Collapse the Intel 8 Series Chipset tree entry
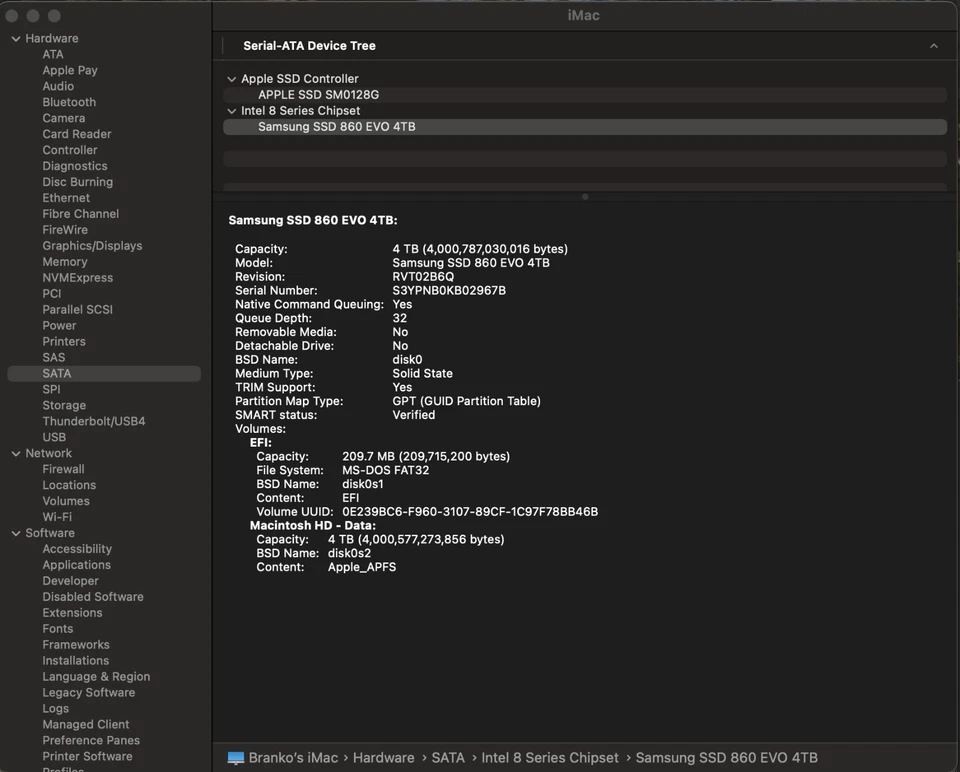This screenshot has height=772, width=960. coord(231,110)
